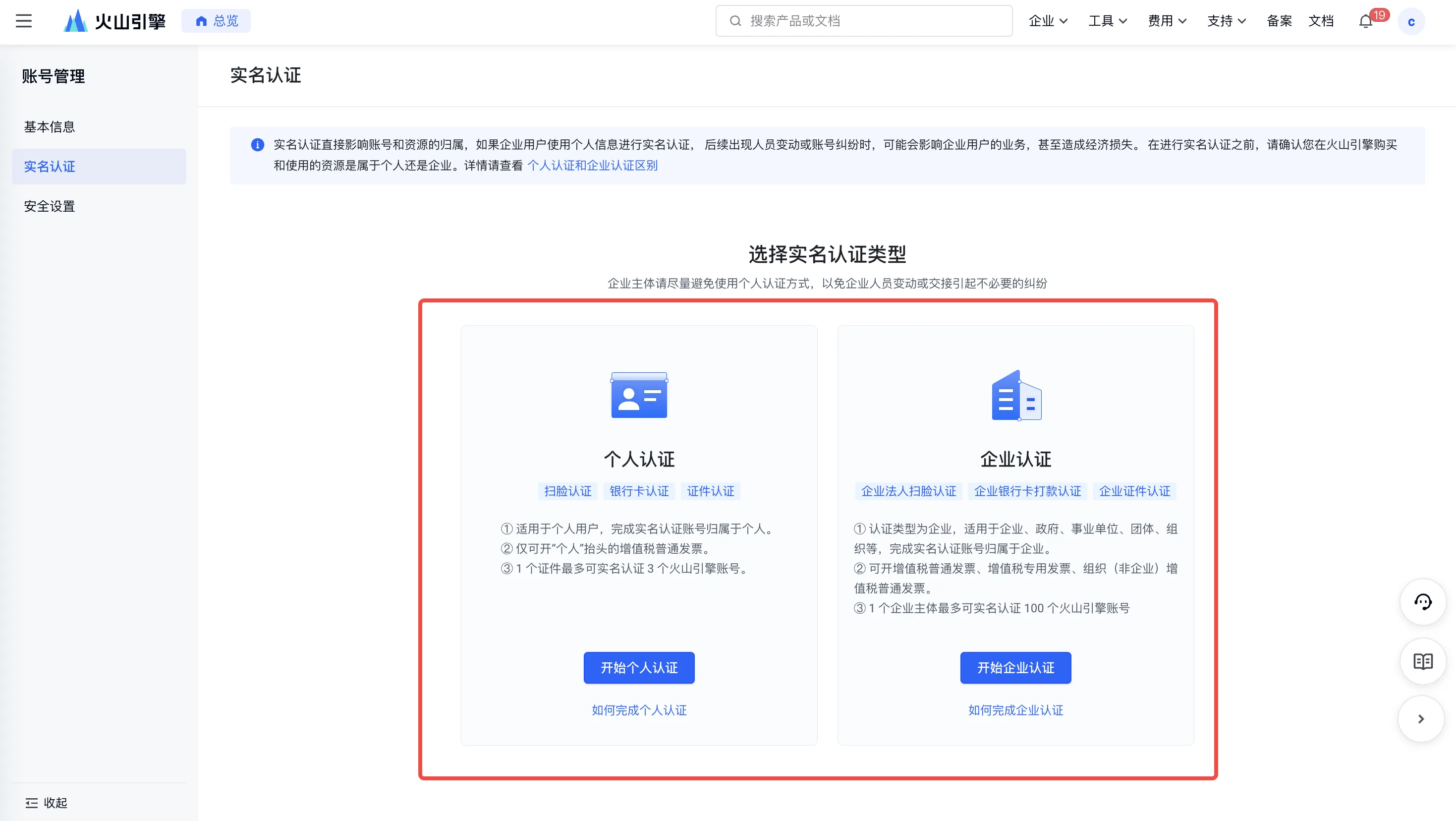Click the 实名认证 page title

pyautogui.click(x=266, y=75)
